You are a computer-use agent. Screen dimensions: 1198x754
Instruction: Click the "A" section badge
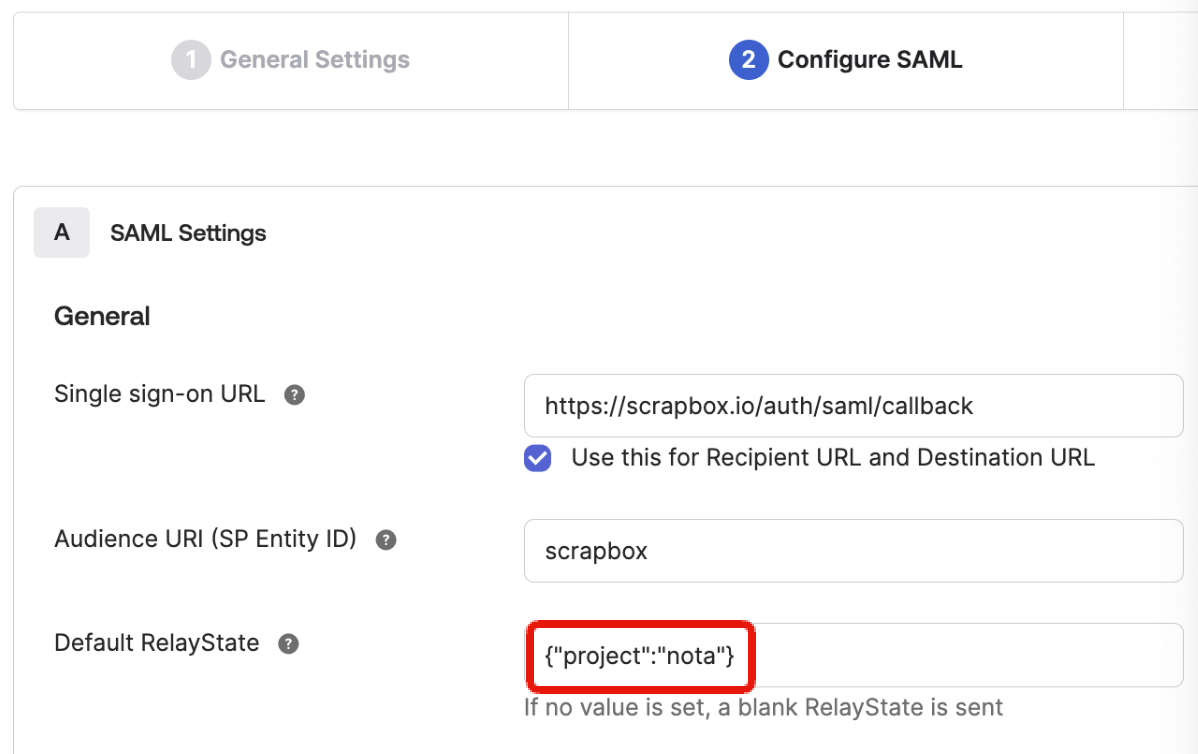pos(62,233)
